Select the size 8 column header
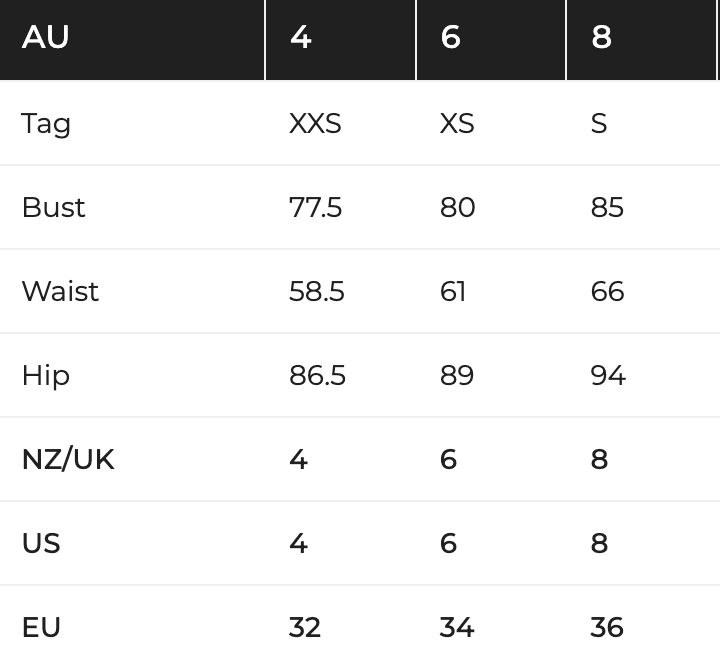This screenshot has width=720, height=668. [x=641, y=39]
